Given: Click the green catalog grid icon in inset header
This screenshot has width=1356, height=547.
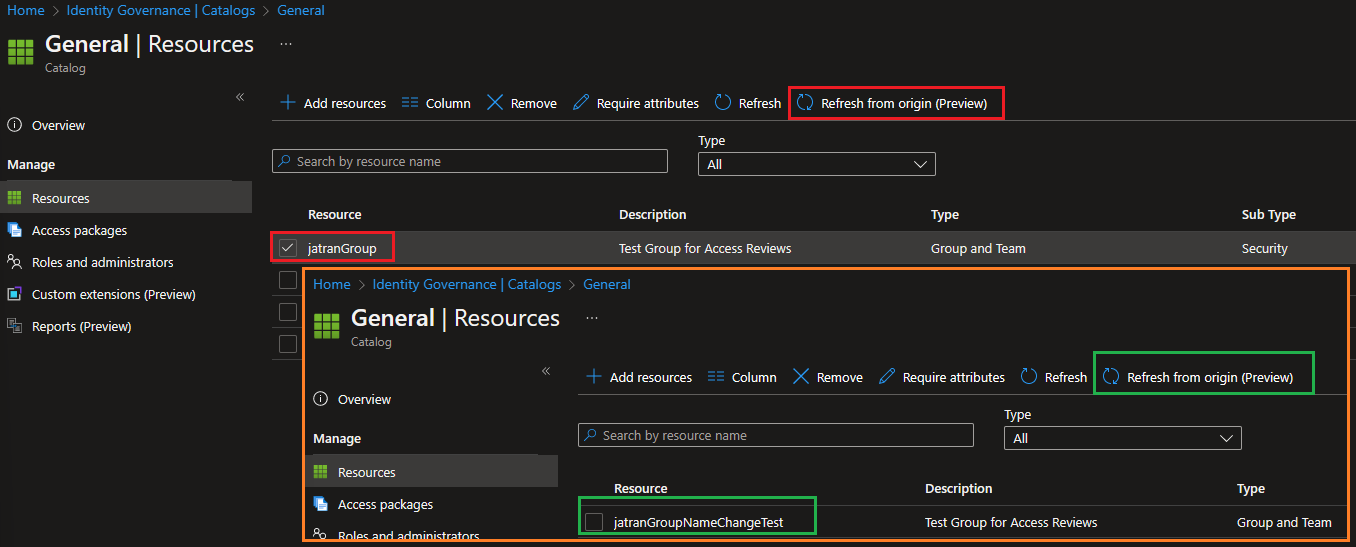Looking at the screenshot, I should click(327, 326).
